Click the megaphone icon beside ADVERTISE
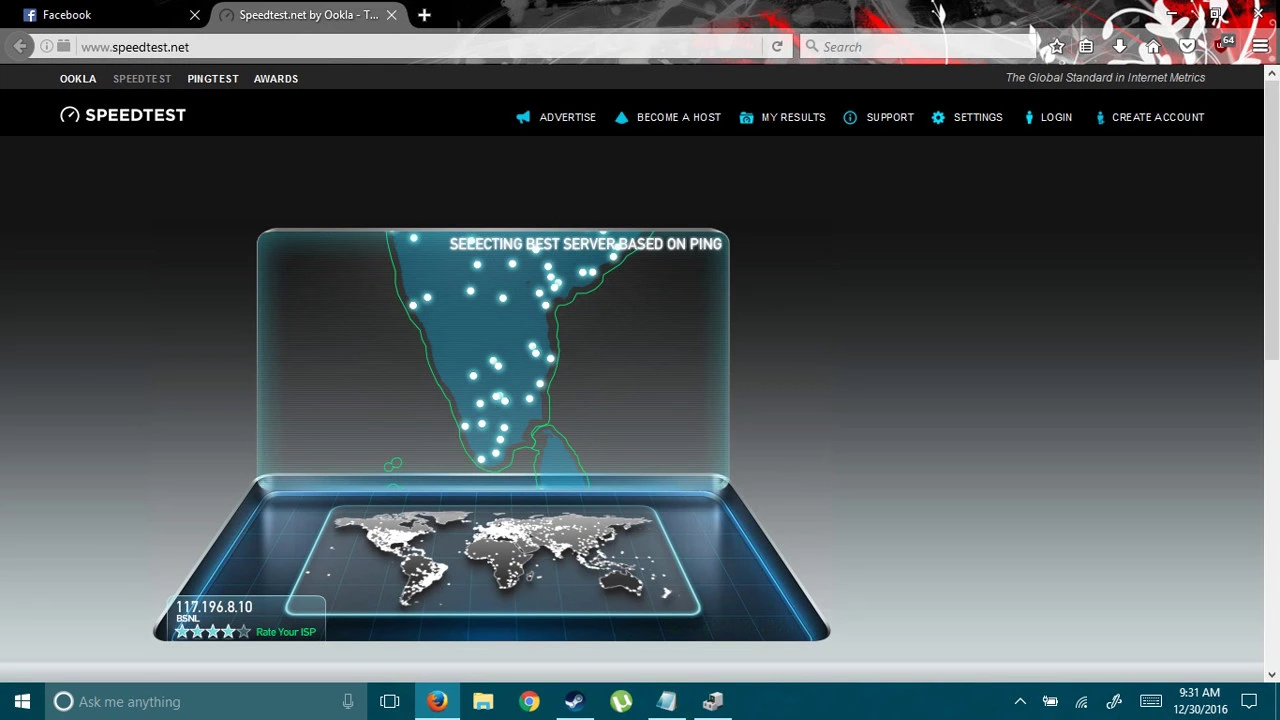 pyautogui.click(x=523, y=117)
